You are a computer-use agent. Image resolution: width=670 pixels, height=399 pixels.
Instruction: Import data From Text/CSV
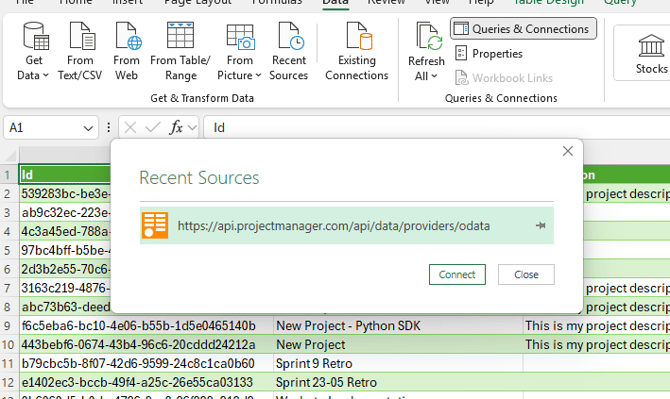tap(80, 51)
